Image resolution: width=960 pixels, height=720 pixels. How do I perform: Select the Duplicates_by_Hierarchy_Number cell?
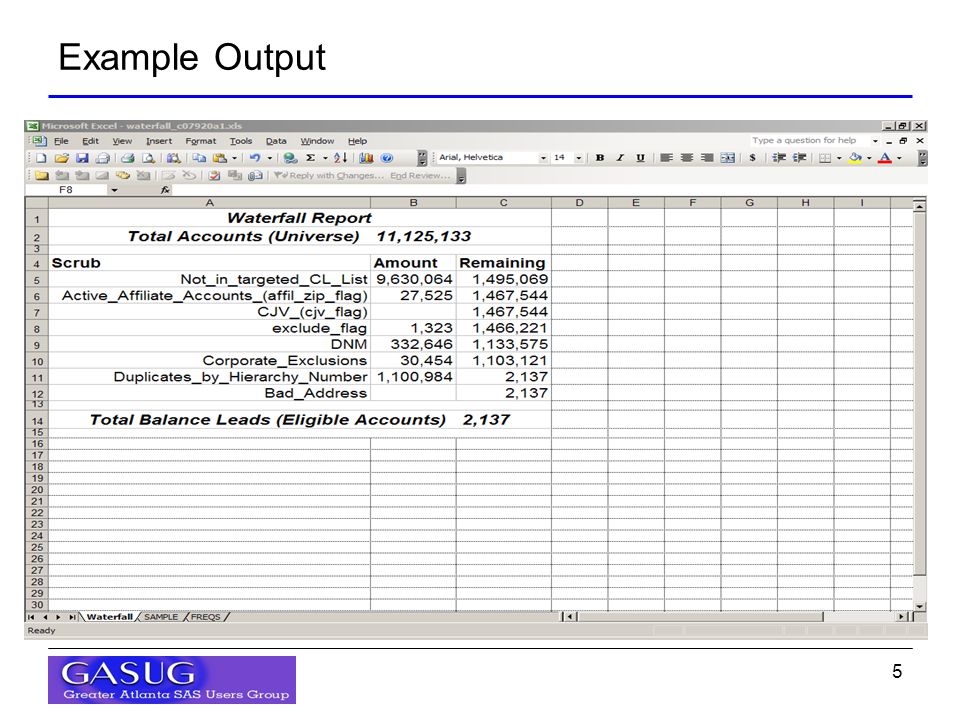[209, 377]
